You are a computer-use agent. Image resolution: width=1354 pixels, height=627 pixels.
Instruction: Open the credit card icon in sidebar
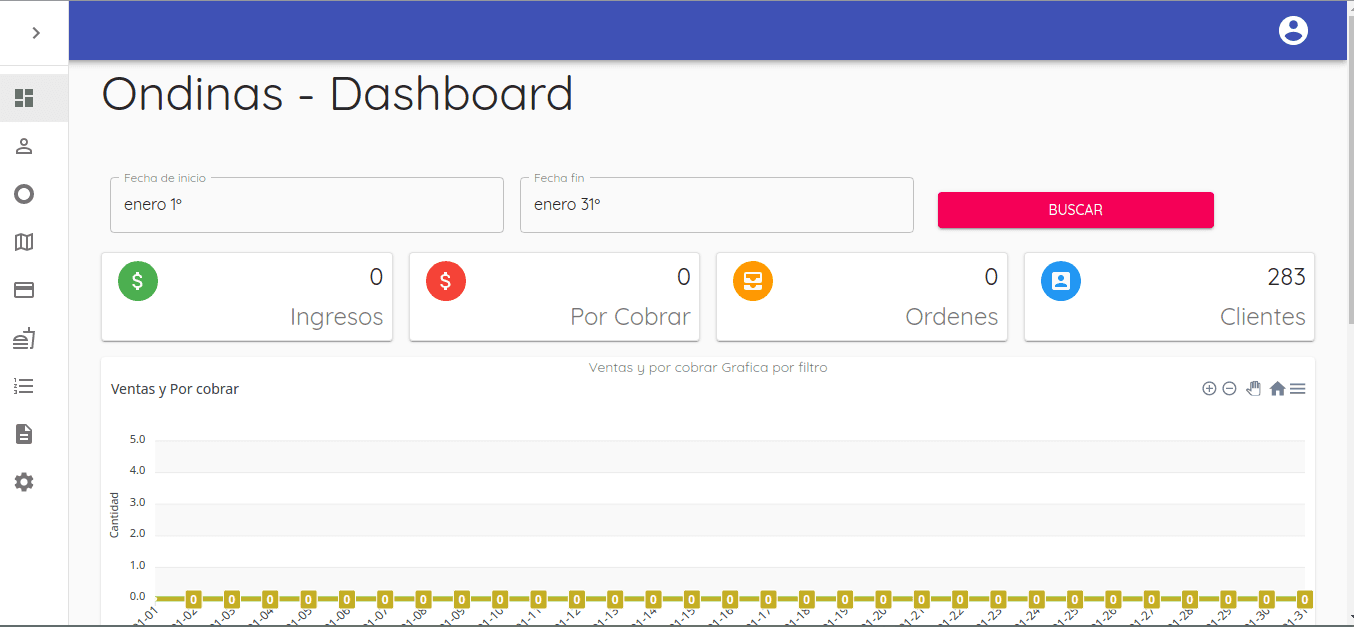[x=24, y=290]
